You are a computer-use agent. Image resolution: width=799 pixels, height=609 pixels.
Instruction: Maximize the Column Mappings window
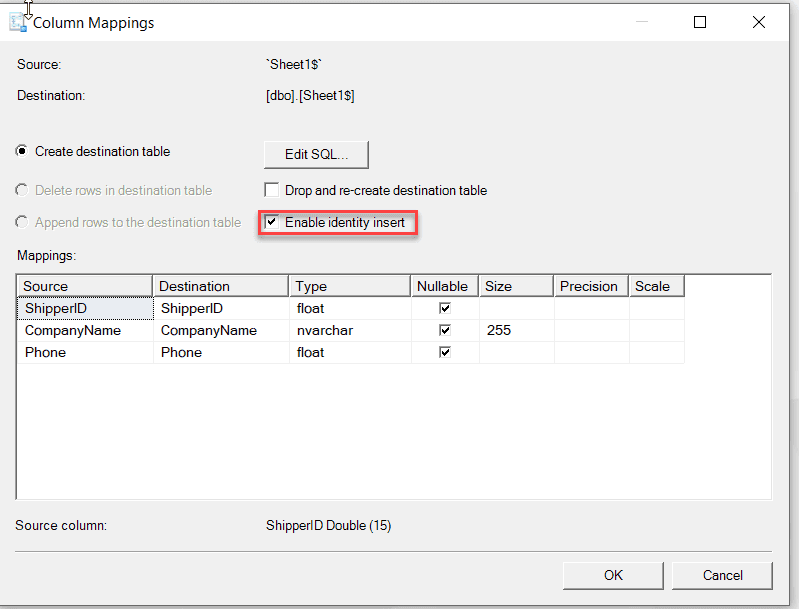(700, 23)
